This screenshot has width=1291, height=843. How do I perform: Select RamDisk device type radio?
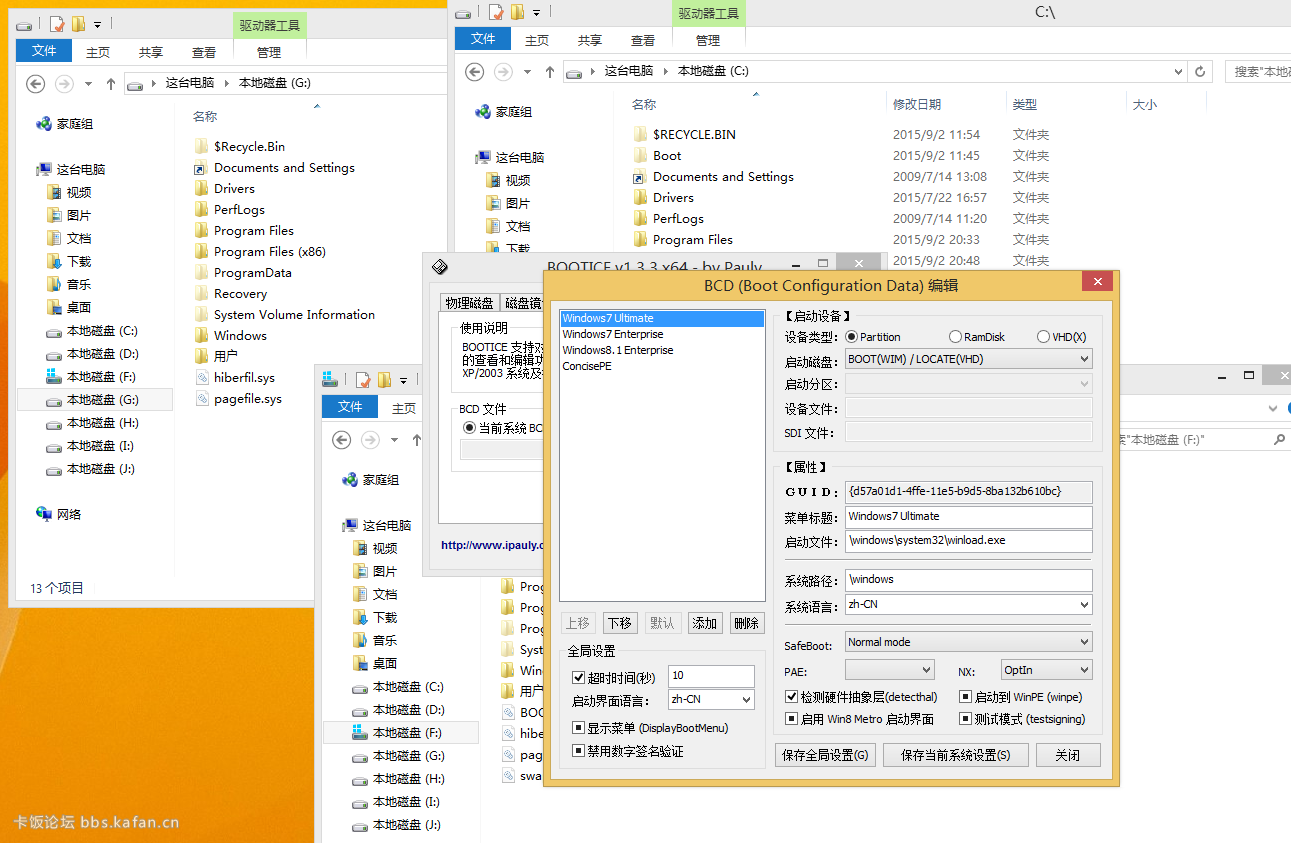(955, 337)
